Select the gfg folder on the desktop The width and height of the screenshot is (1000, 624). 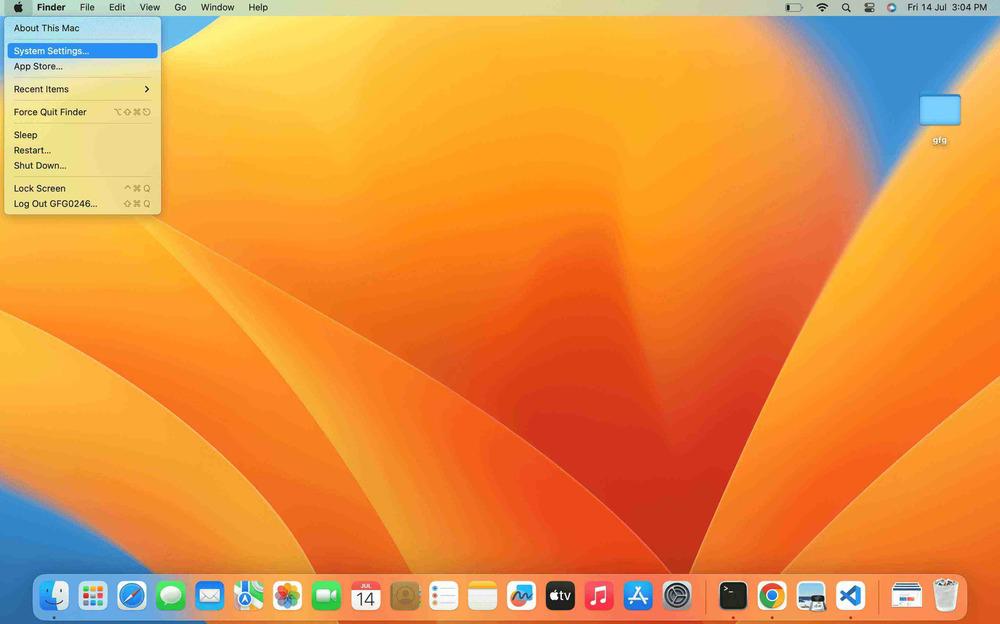coord(939,111)
